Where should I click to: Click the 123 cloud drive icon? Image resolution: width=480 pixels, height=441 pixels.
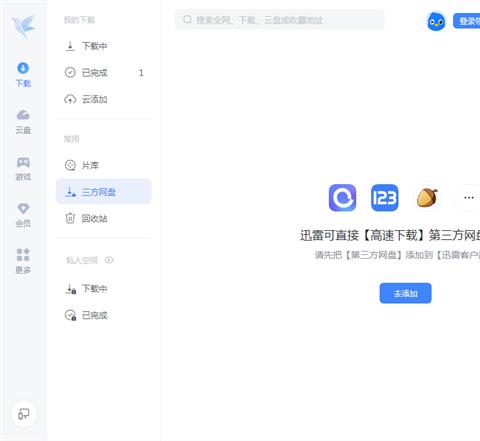click(x=385, y=198)
